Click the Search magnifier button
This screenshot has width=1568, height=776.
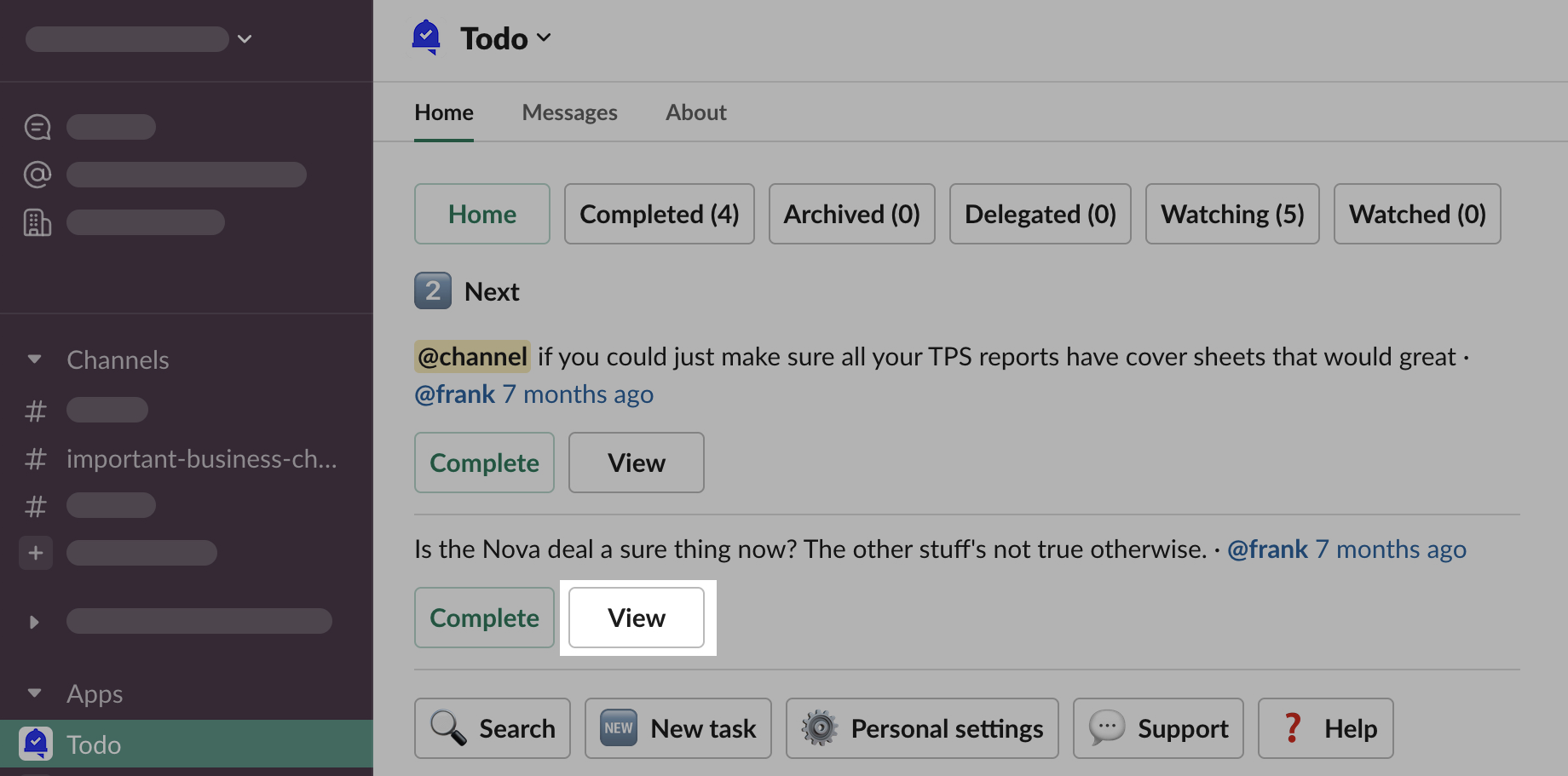click(x=492, y=728)
